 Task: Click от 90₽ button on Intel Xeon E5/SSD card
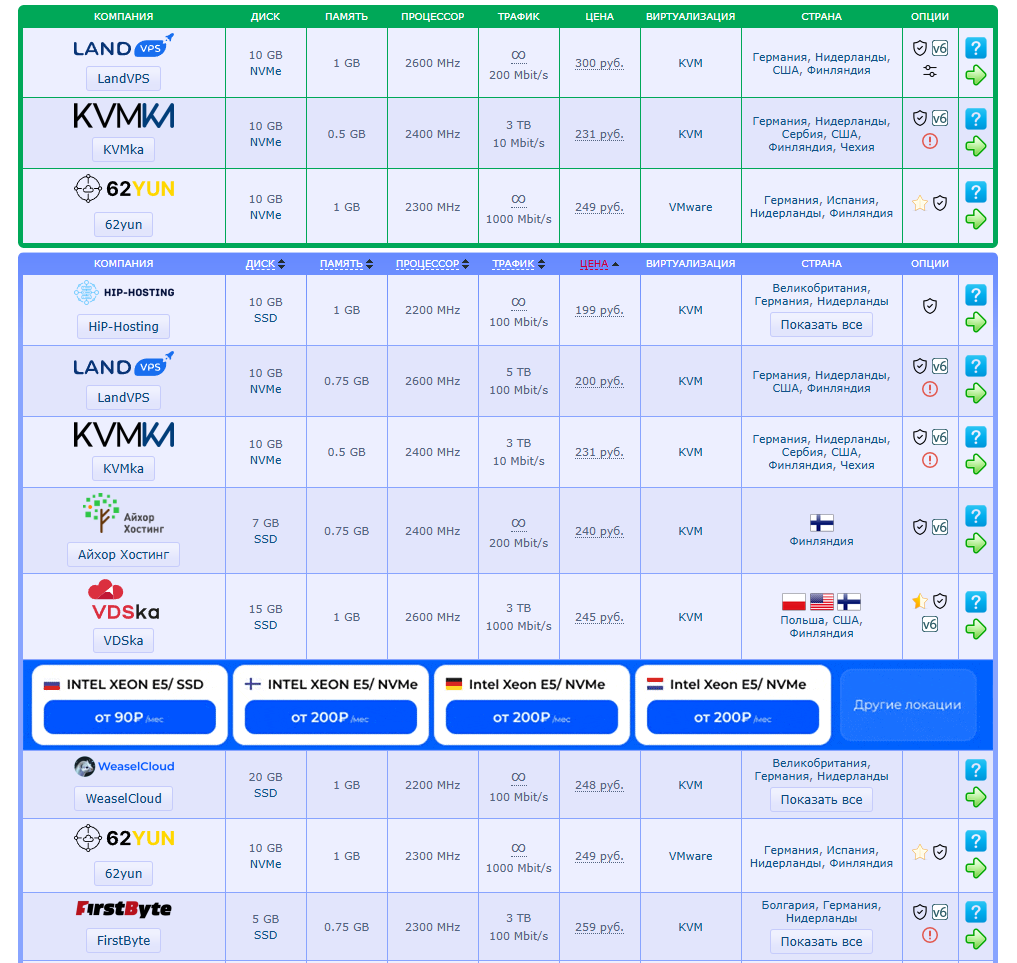(130, 717)
